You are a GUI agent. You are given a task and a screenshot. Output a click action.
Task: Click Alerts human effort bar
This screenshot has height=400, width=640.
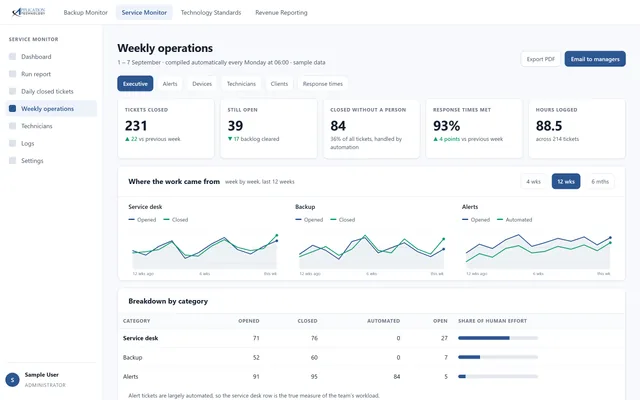point(498,376)
